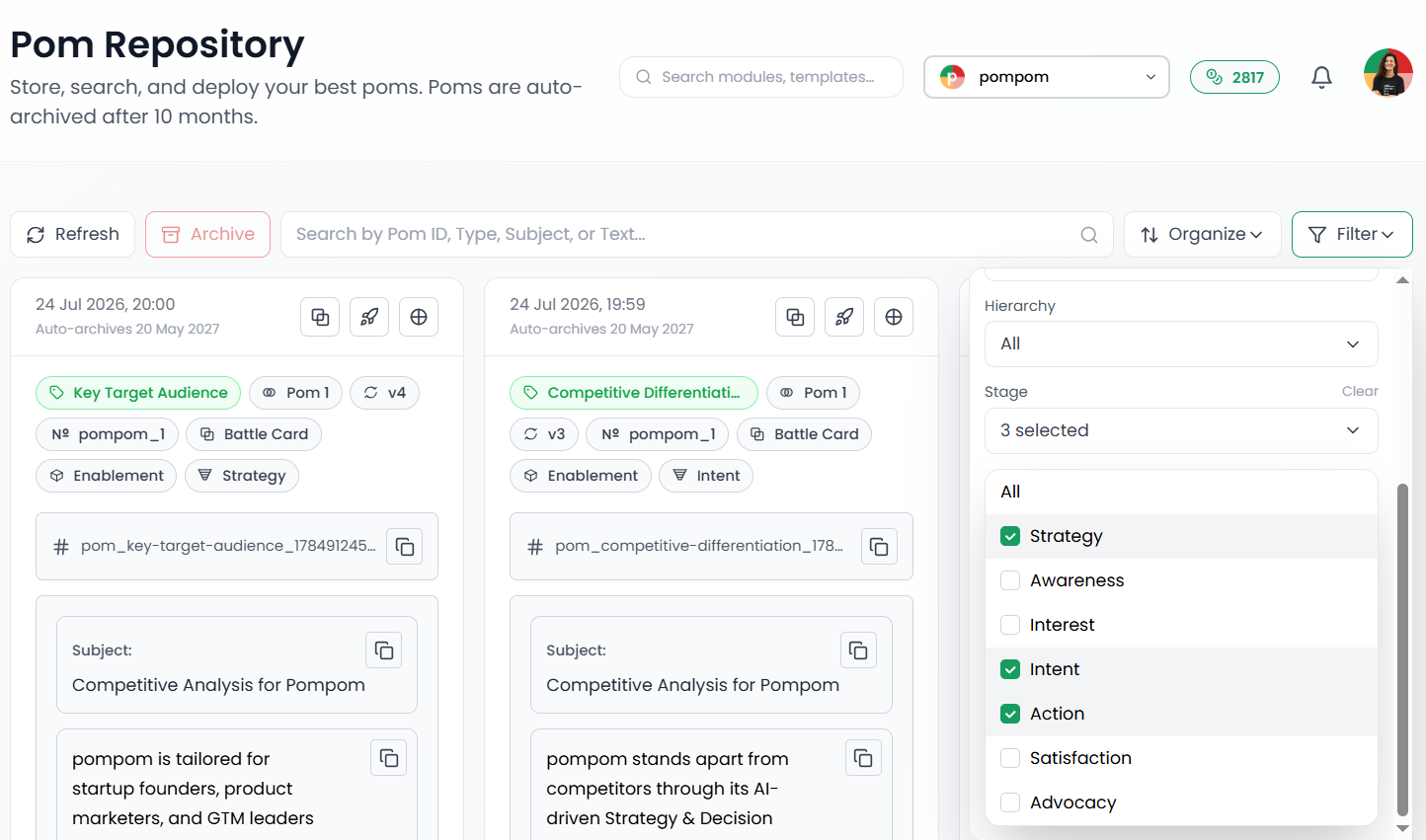The width and height of the screenshot is (1426, 840).
Task: Click the Archive button
Action: (x=207, y=235)
